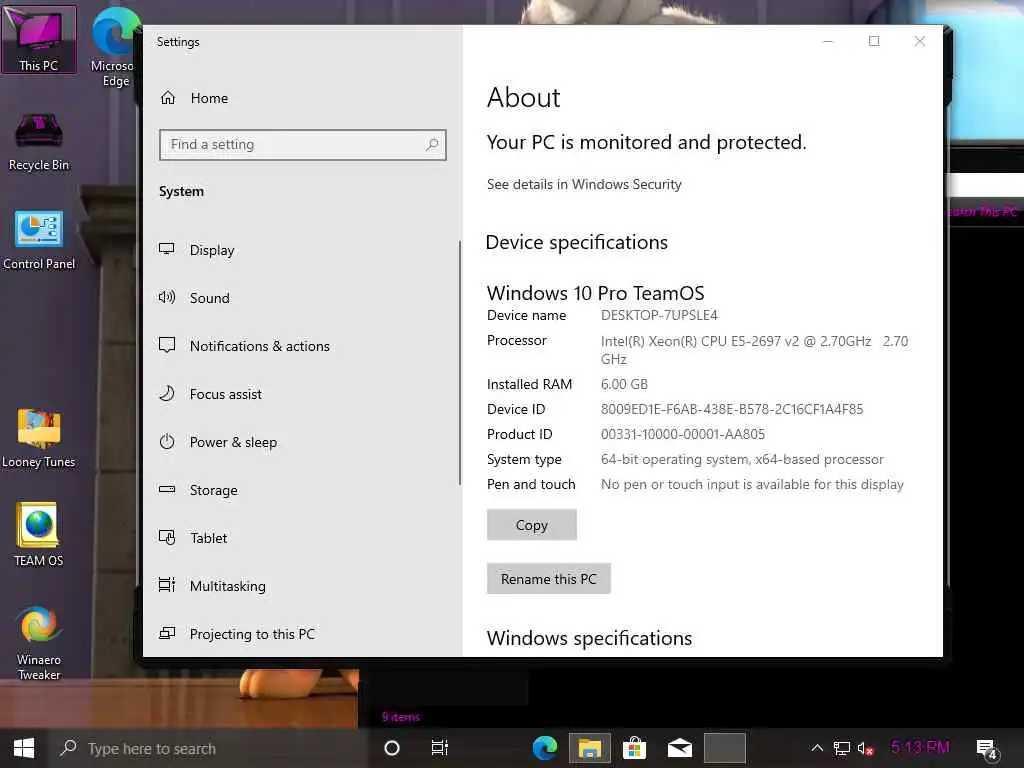Open This PC desktop icon
The width and height of the screenshot is (1024, 768).
pyautogui.click(x=39, y=39)
